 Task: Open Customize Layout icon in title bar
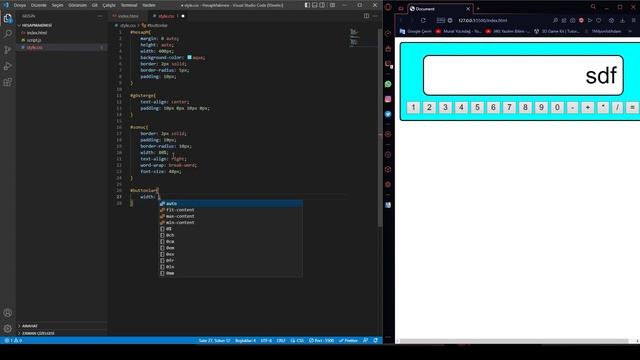[x=333, y=5]
